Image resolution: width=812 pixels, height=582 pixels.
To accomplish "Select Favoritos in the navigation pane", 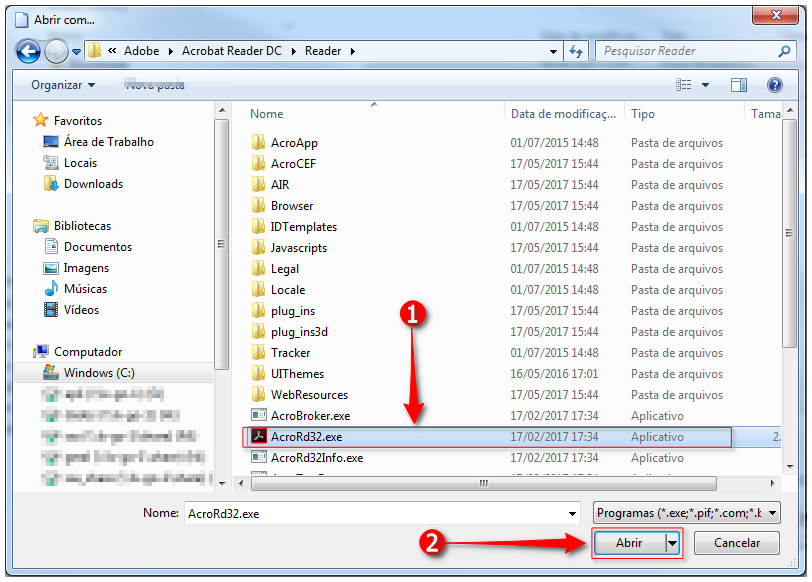I will point(78,121).
